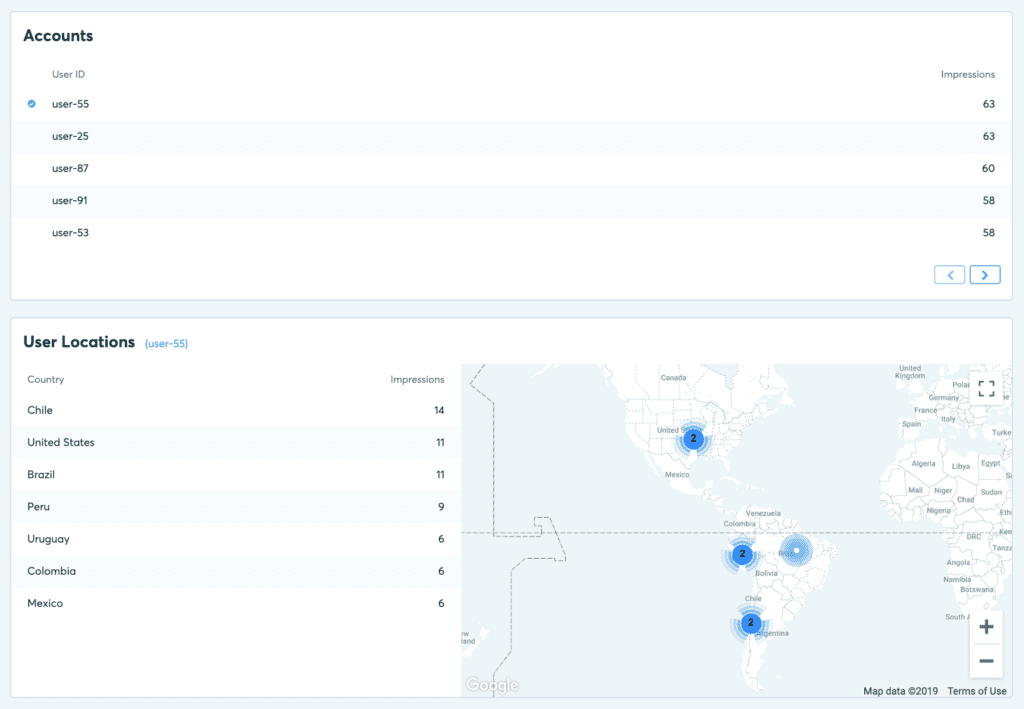Viewport: 1024px width, 709px height.
Task: Click the impressions value 14 for Chile
Action: (439, 410)
